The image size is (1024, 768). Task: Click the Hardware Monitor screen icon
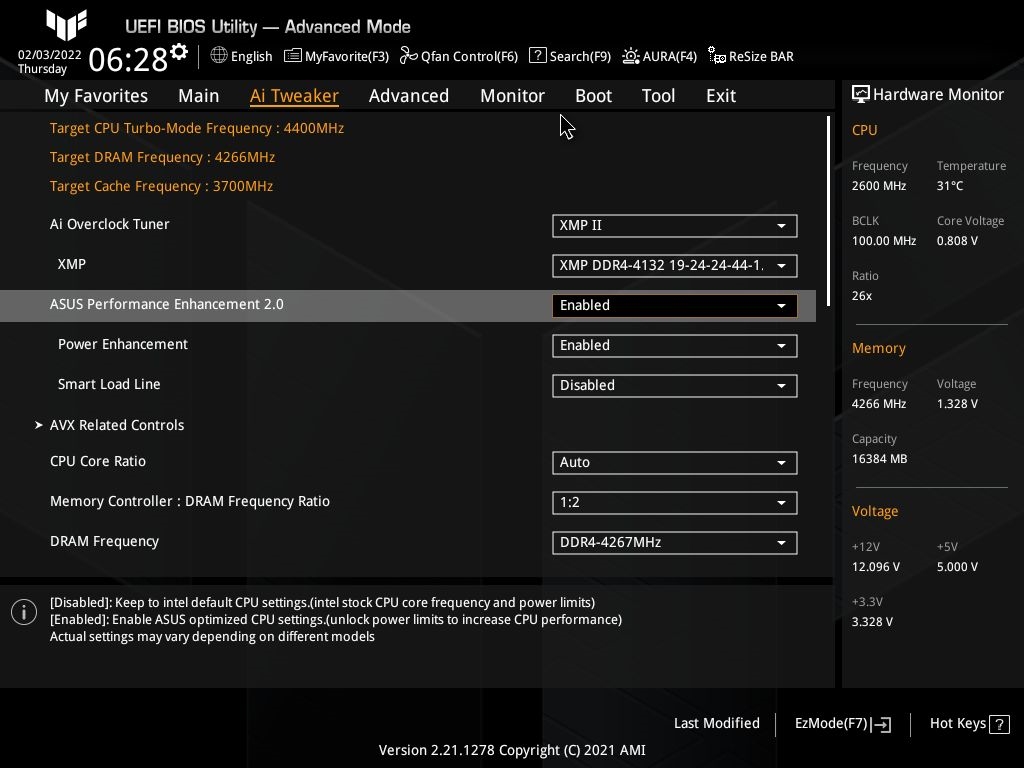[861, 94]
